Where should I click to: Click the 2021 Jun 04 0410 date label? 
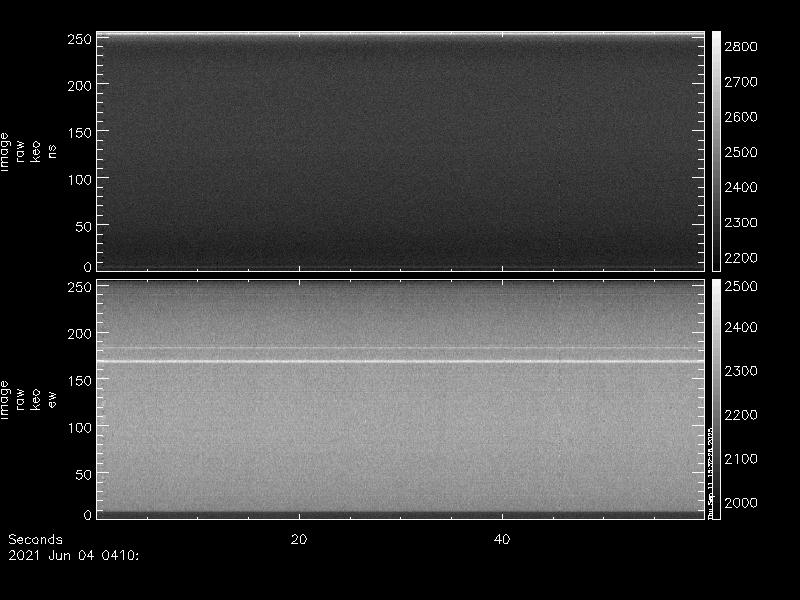point(72,555)
